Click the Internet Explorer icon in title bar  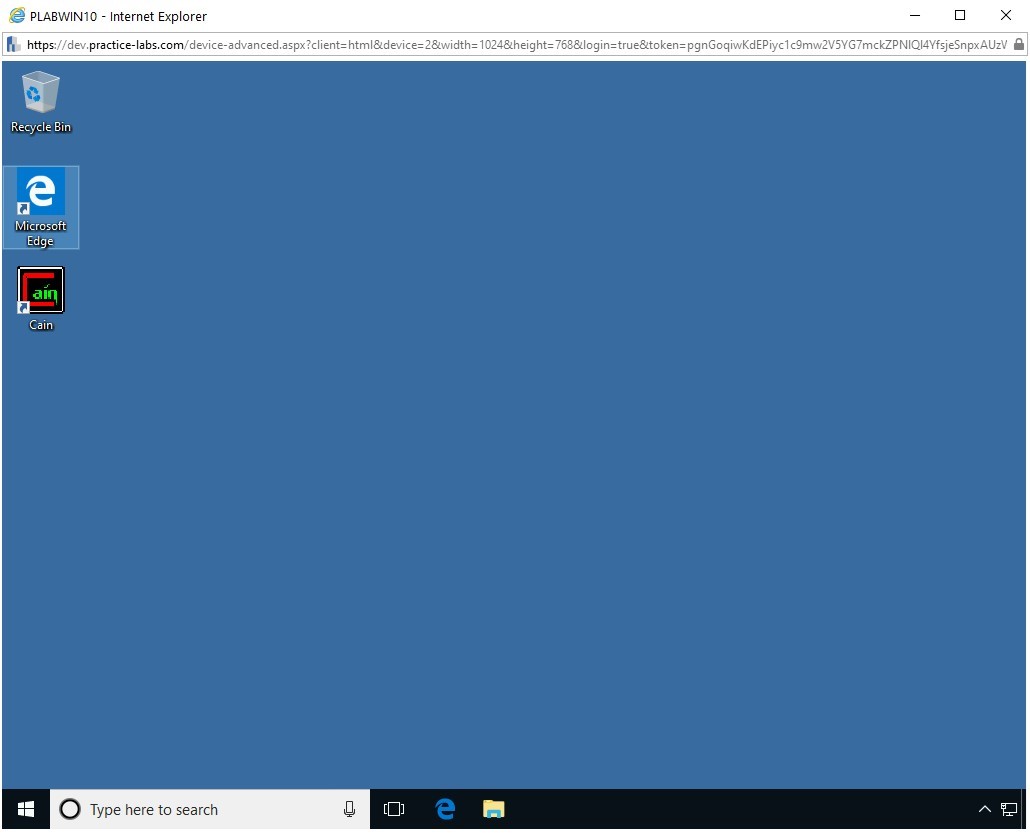14,15
